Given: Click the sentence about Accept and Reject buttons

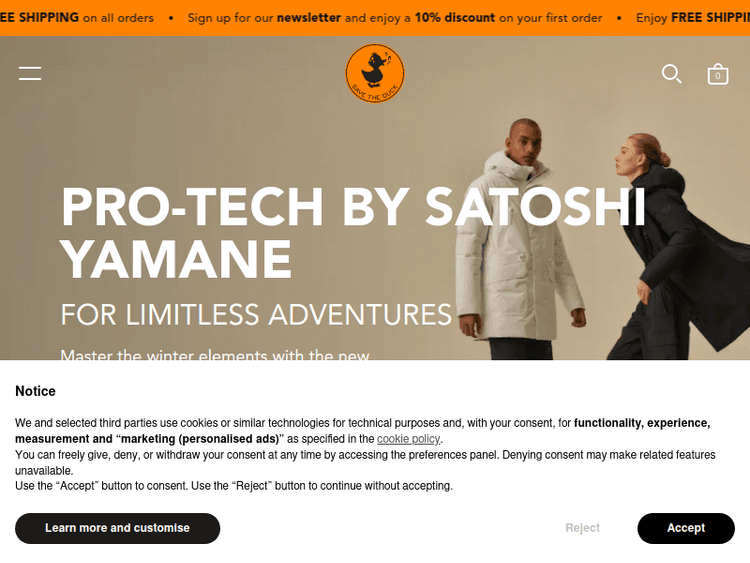Looking at the screenshot, I should click(x=234, y=486).
